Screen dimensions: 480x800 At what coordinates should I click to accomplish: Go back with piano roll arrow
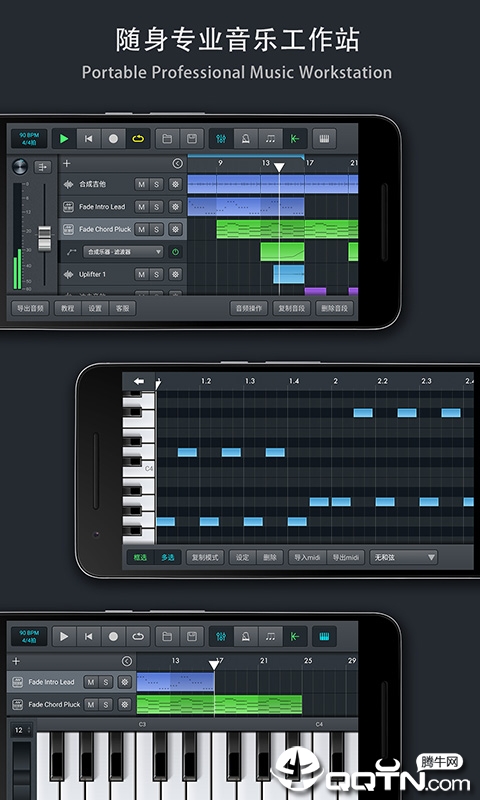(139, 381)
